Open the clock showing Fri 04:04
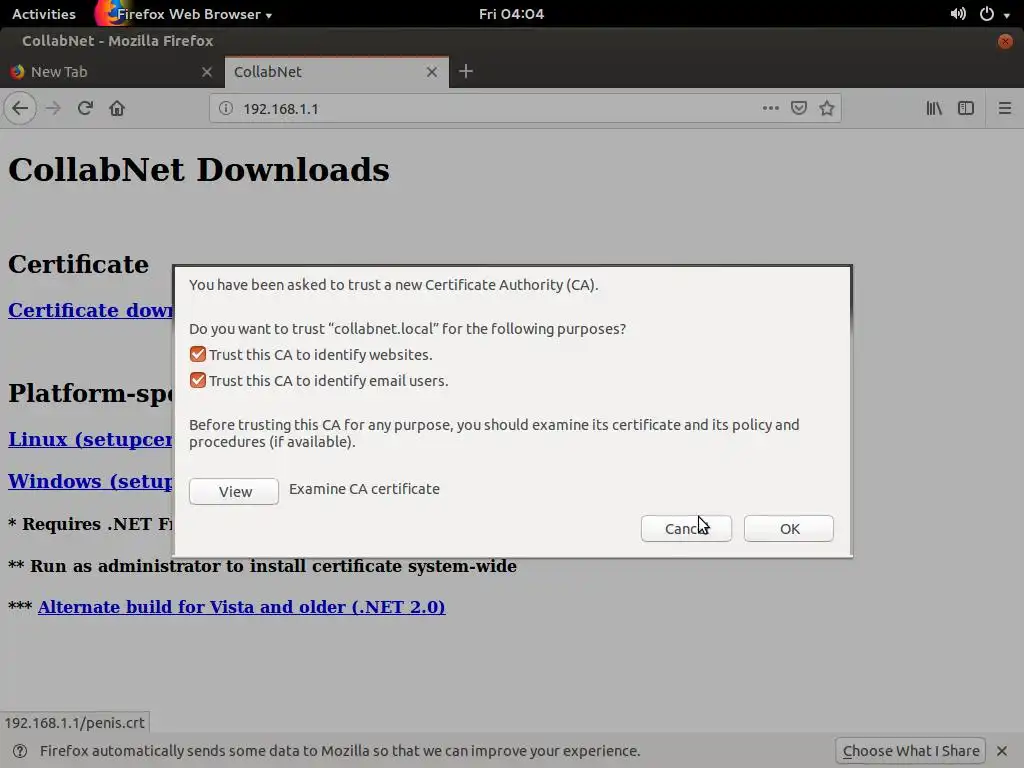Image resolution: width=1024 pixels, height=768 pixels. tap(511, 14)
